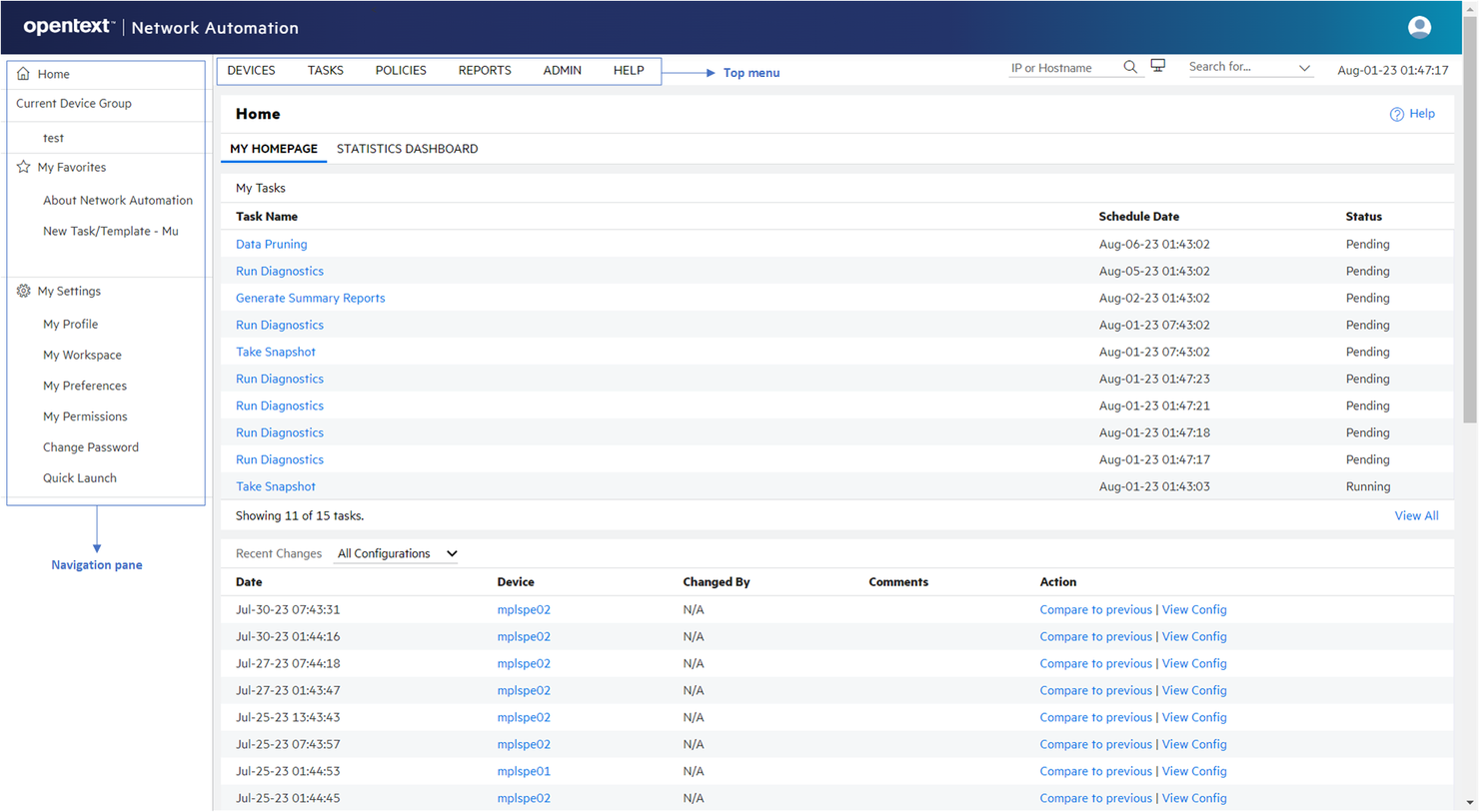1479x812 pixels.
Task: Open My Preferences
Action: pos(85,386)
